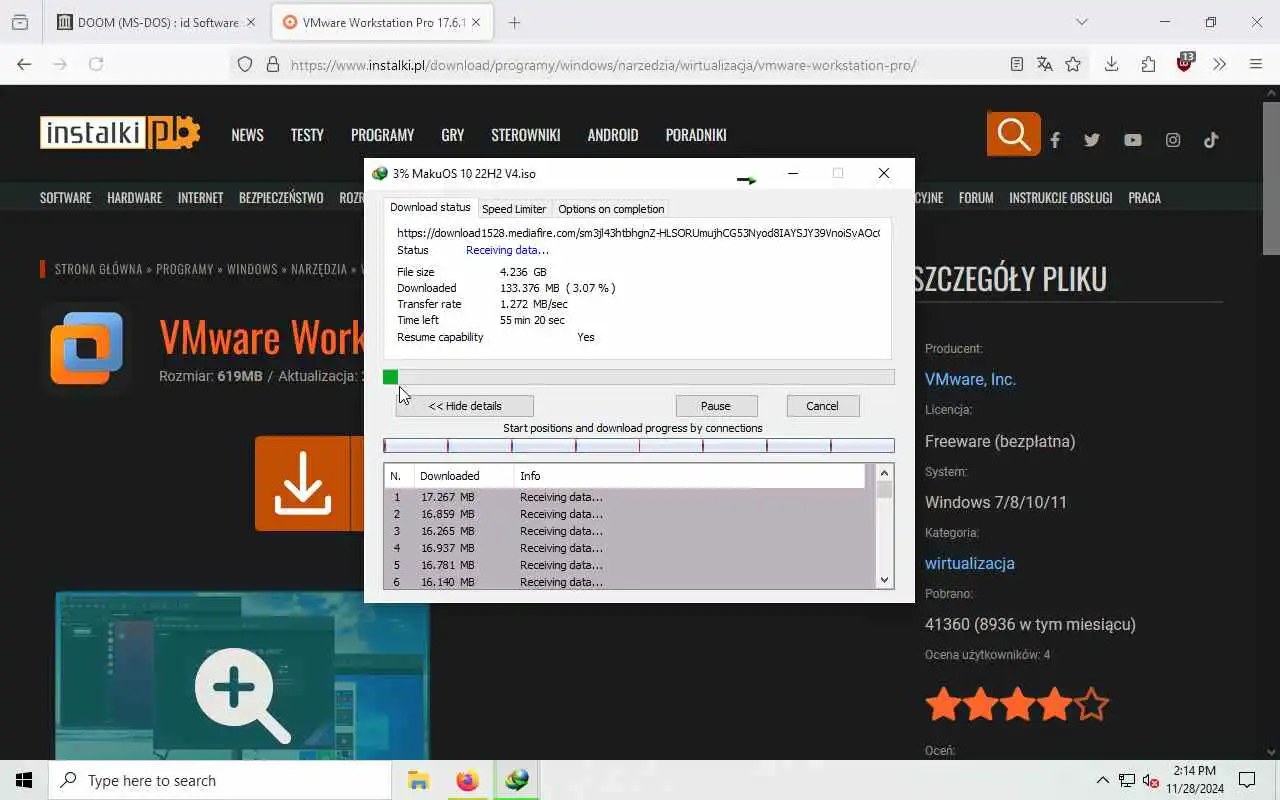The image size is (1280, 800).
Task: Open the extensions puzzle icon
Action: point(1148,64)
